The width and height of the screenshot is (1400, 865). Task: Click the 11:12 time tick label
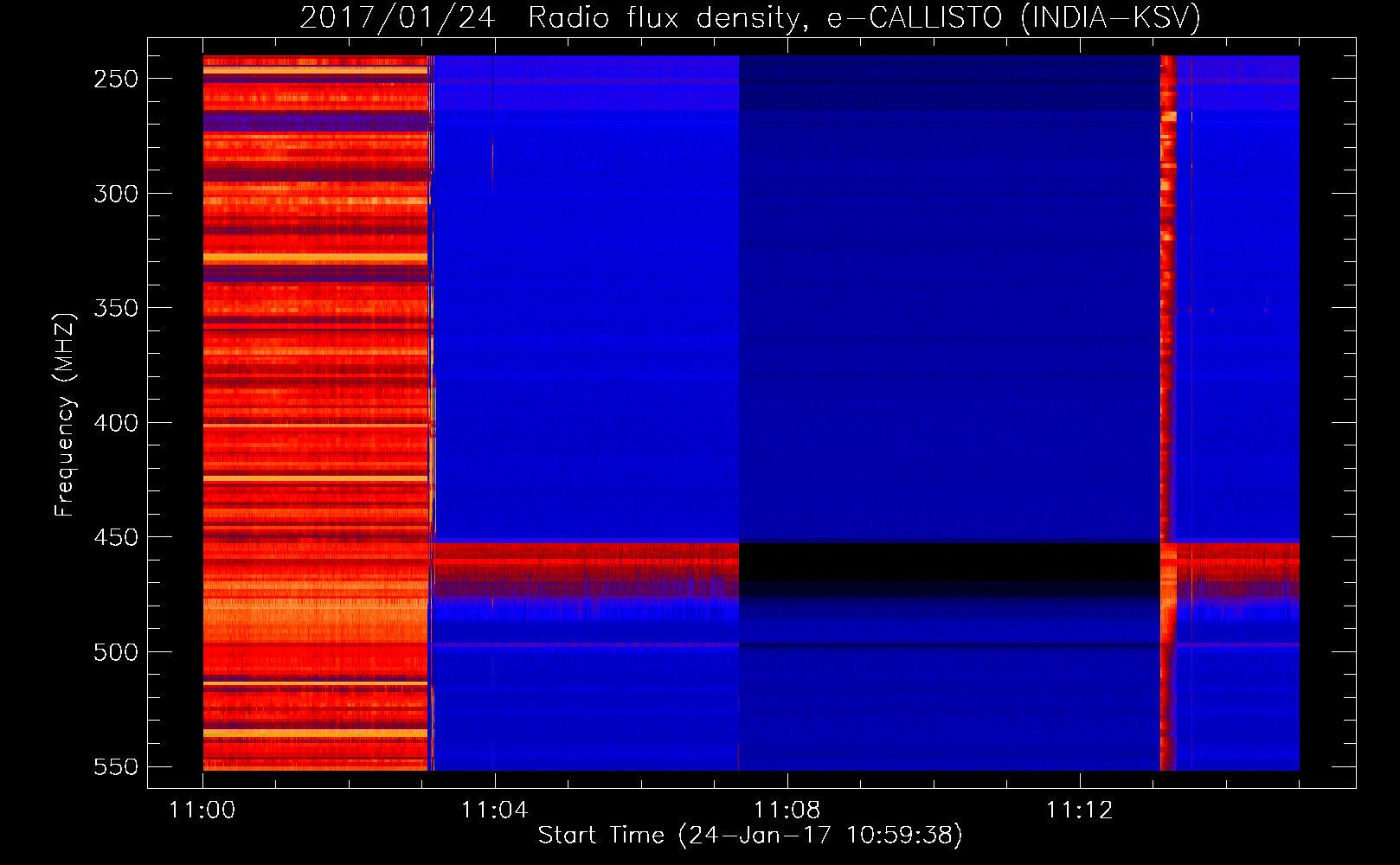click(x=1079, y=811)
